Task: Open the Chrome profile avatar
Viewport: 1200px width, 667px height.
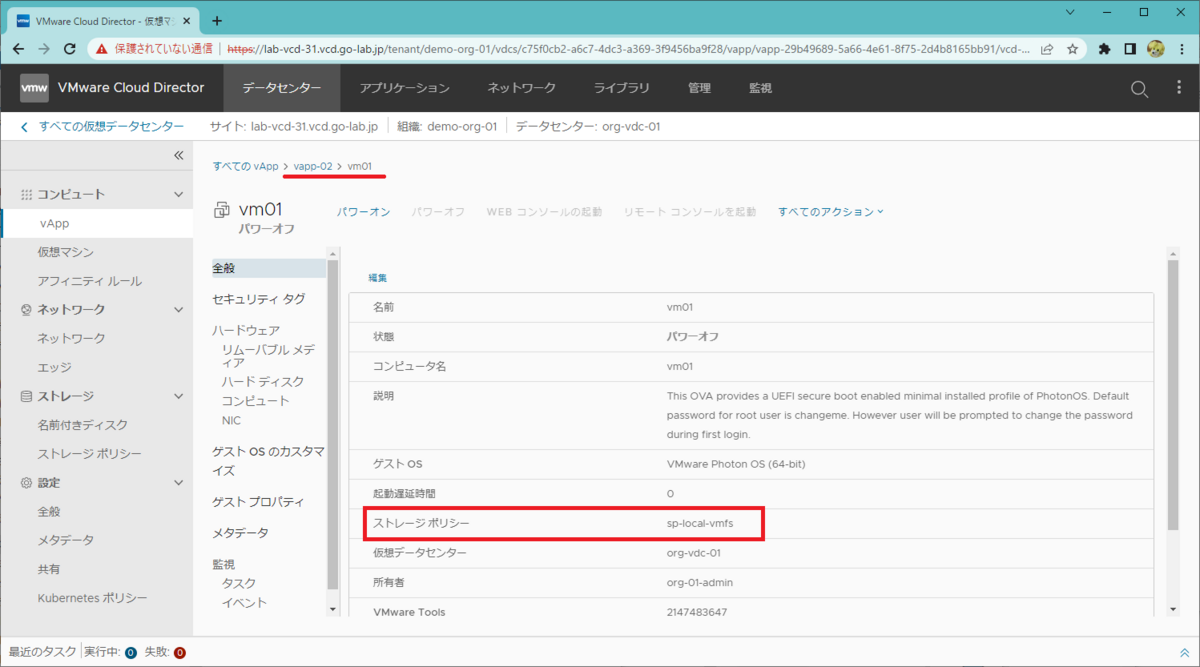Action: point(1155,48)
